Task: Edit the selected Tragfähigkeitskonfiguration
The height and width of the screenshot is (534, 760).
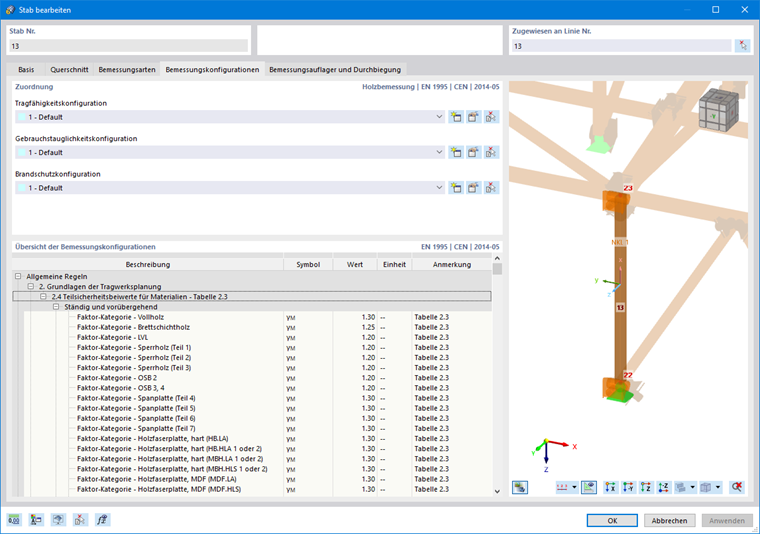Action: [473, 117]
